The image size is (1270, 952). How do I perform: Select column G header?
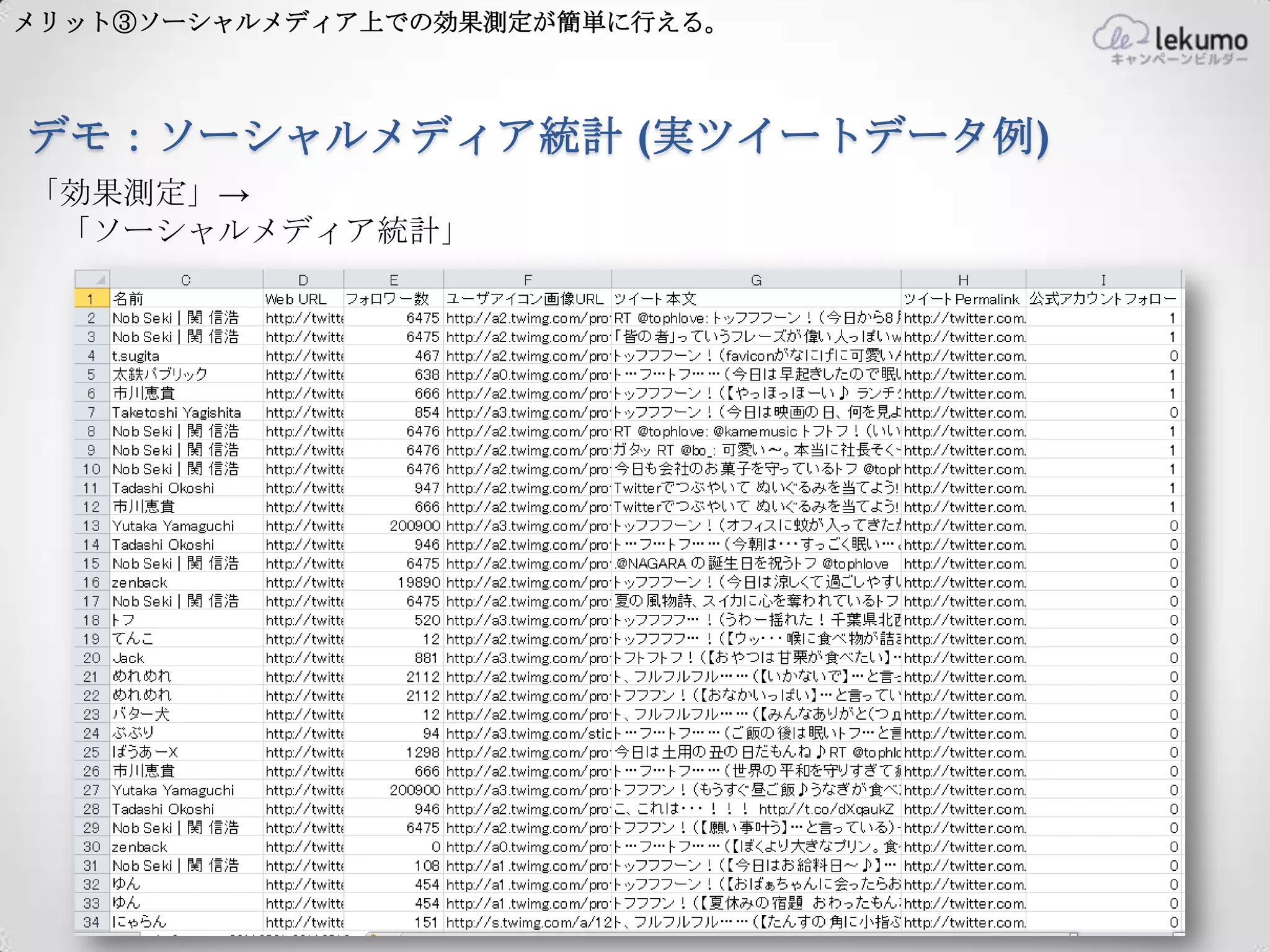[755, 280]
